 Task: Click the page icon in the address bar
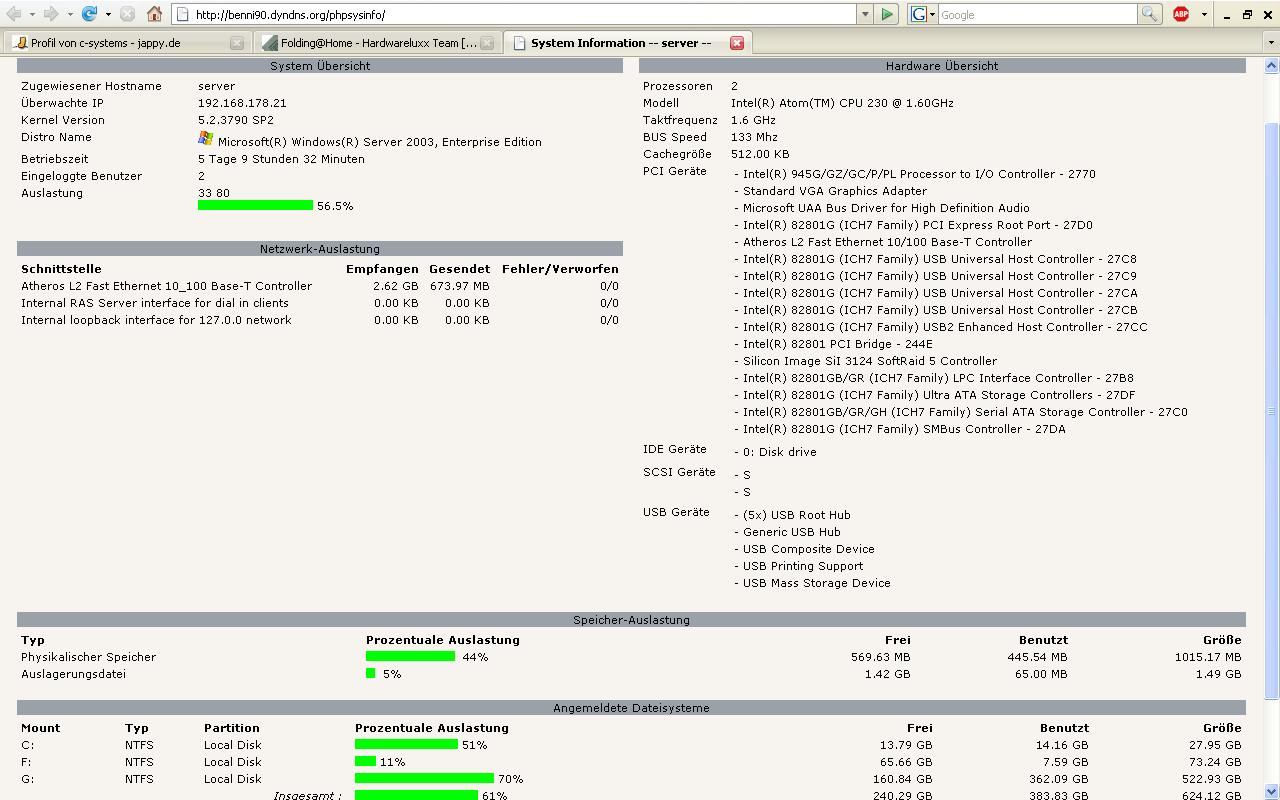pos(182,15)
